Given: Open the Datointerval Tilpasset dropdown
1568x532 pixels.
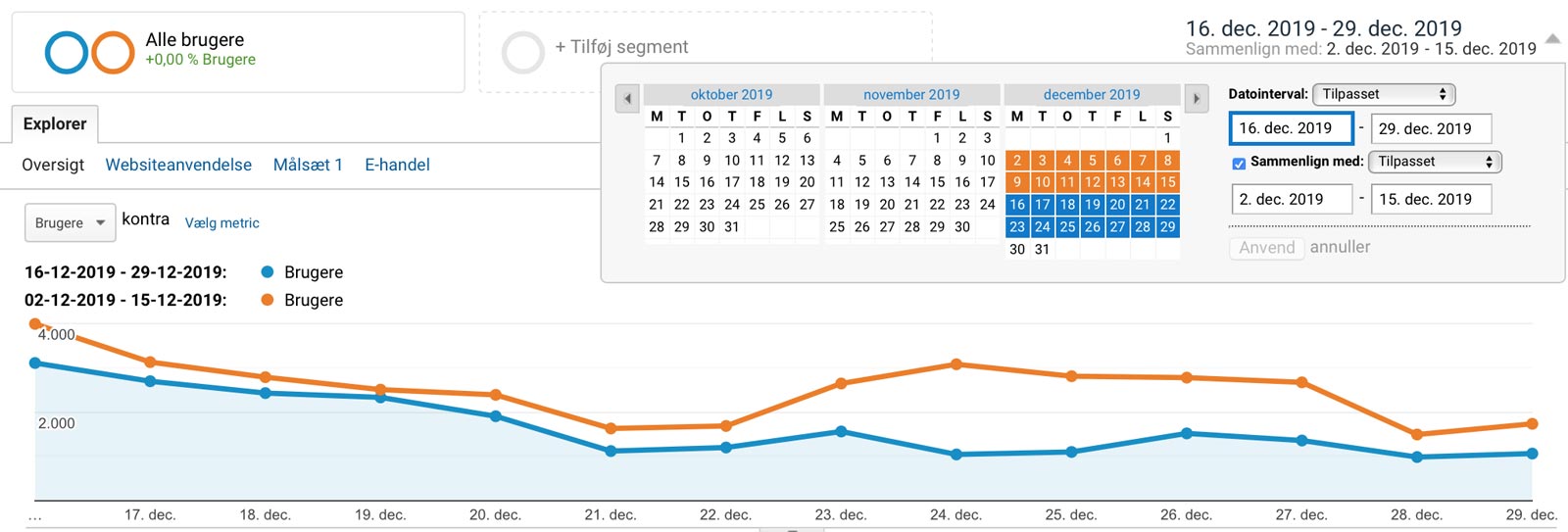Looking at the screenshot, I should pos(1384,94).
